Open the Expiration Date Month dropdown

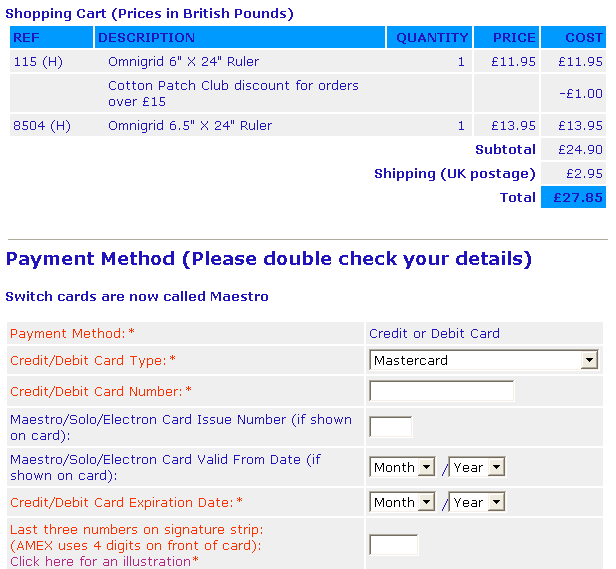pos(403,502)
